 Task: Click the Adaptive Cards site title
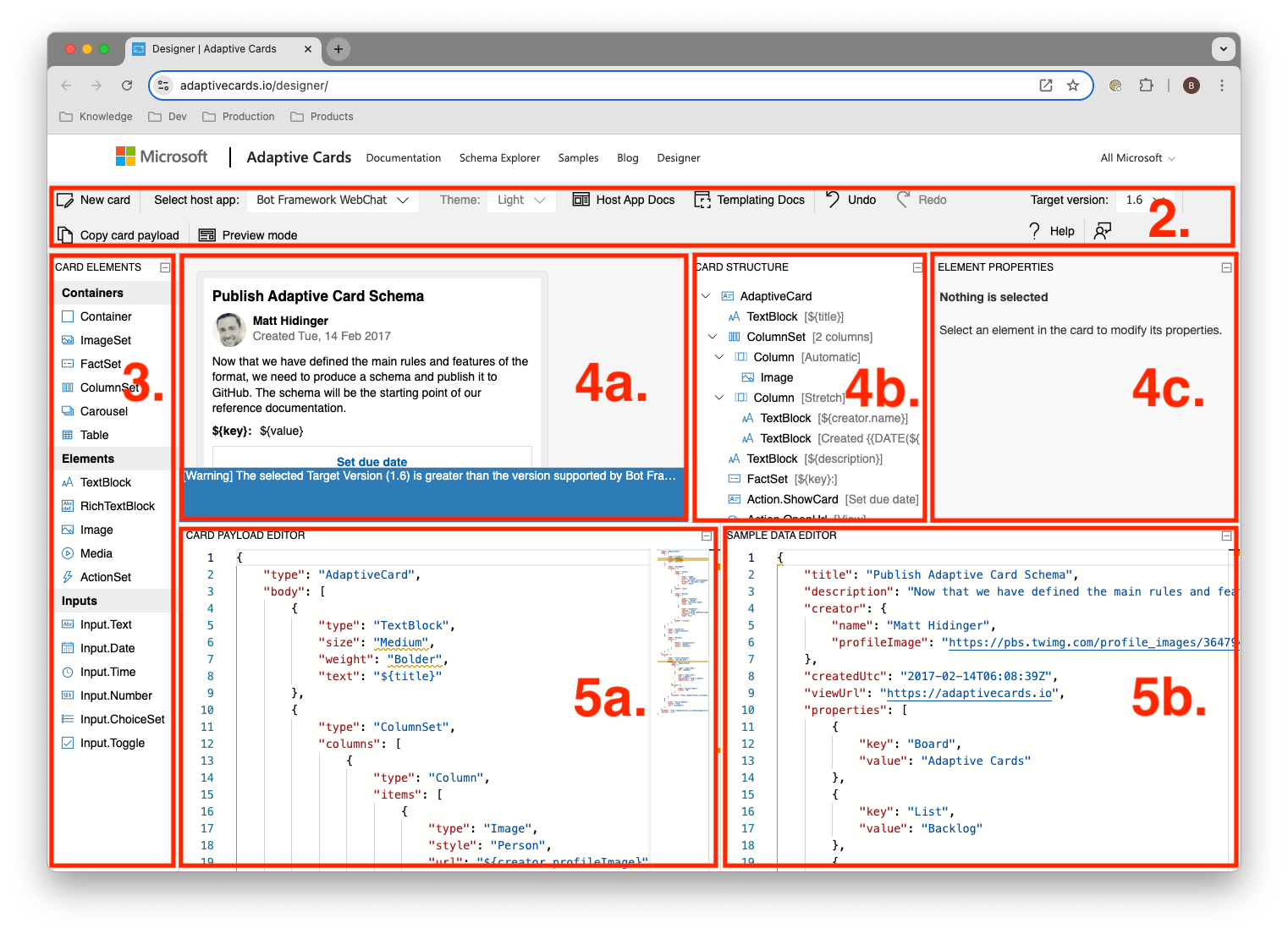coord(299,157)
